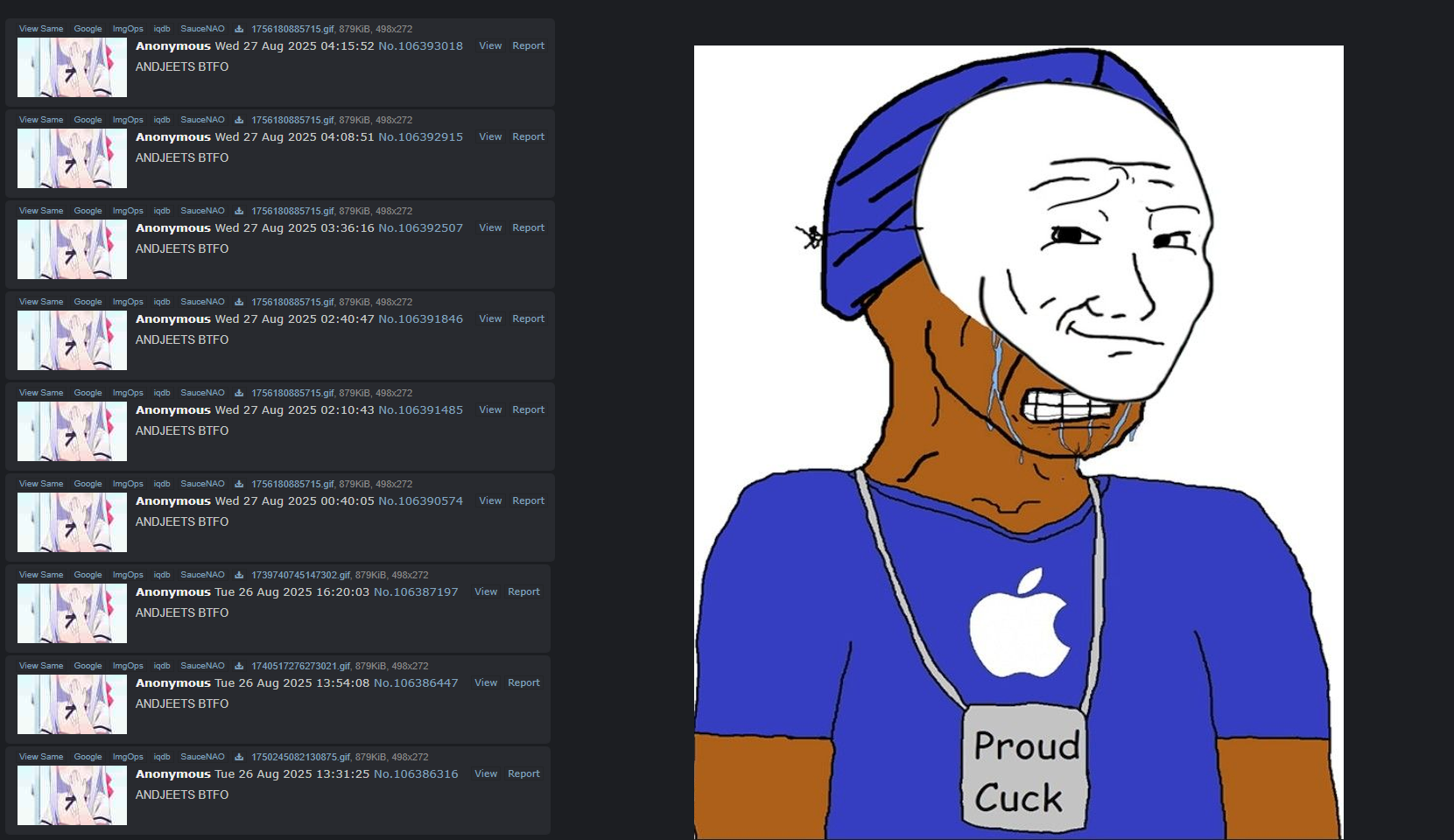
Task: Click the download icon in post No.106392507
Action: click(238, 211)
